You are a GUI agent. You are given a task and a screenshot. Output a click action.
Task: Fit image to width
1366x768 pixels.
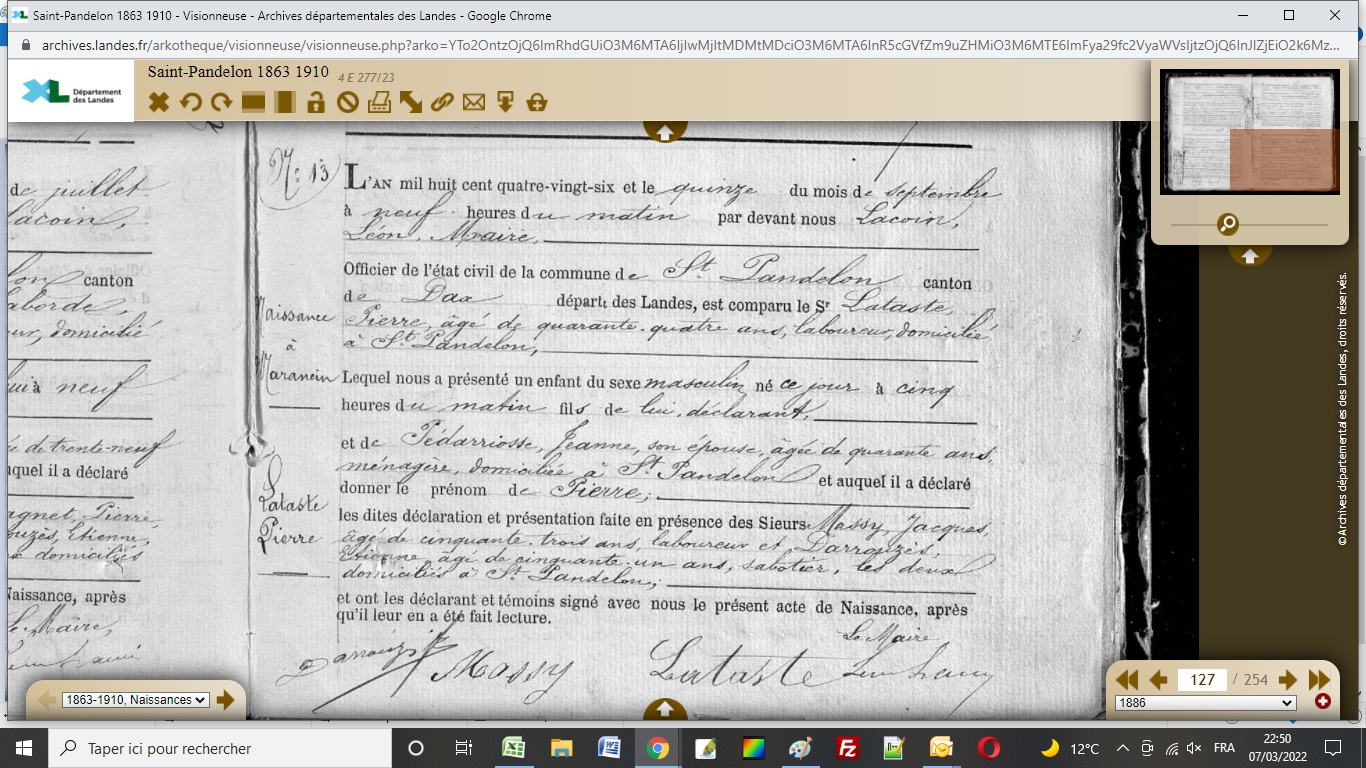point(253,102)
